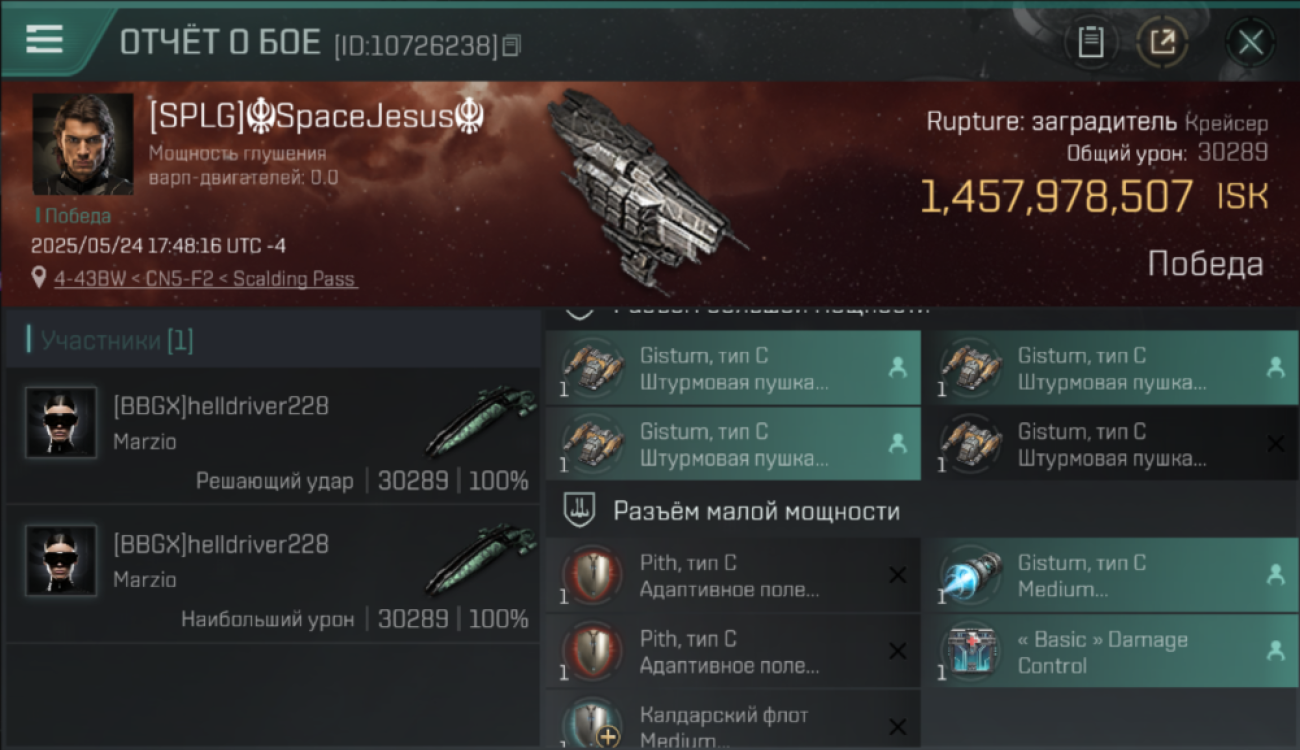Open the hamburger menu button
Viewport: 1300px width, 750px height.
tap(44, 40)
